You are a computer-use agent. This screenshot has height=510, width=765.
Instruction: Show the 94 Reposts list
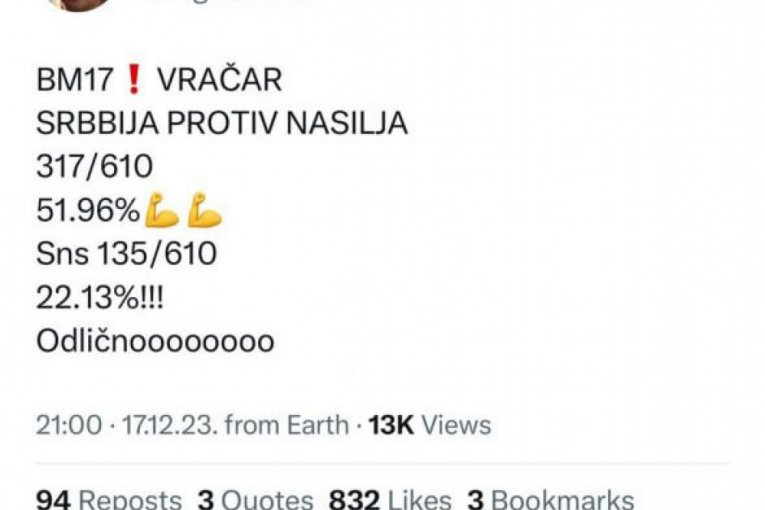pos(109,499)
